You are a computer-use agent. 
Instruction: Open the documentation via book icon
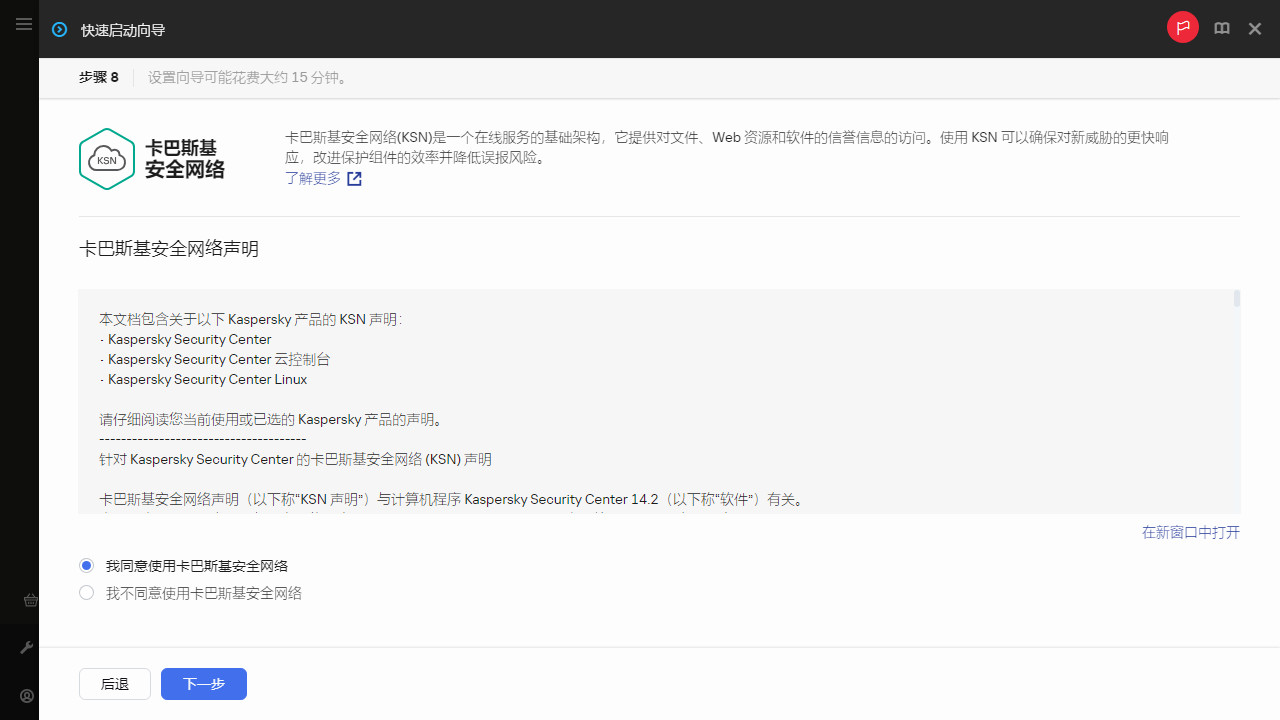coord(1221,28)
